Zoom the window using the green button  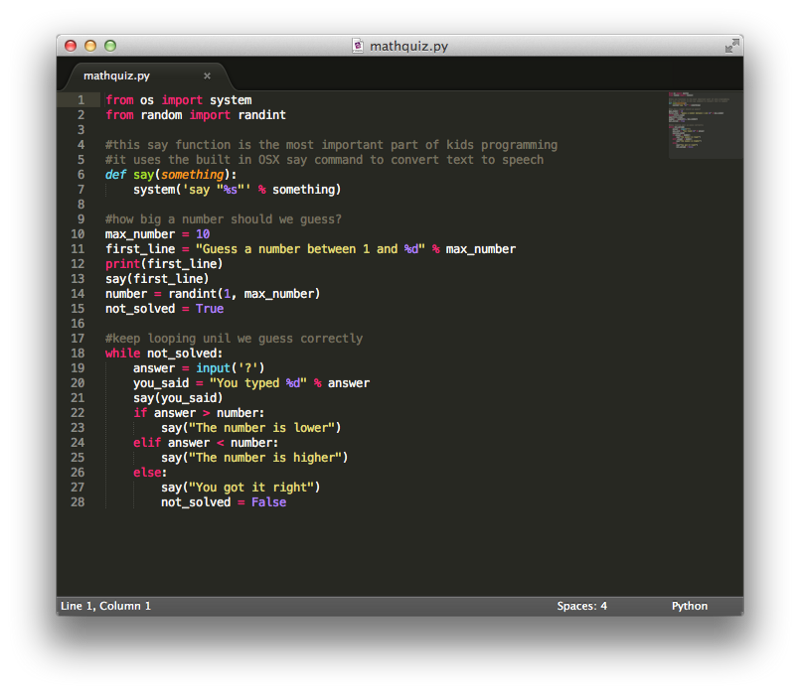[110, 46]
